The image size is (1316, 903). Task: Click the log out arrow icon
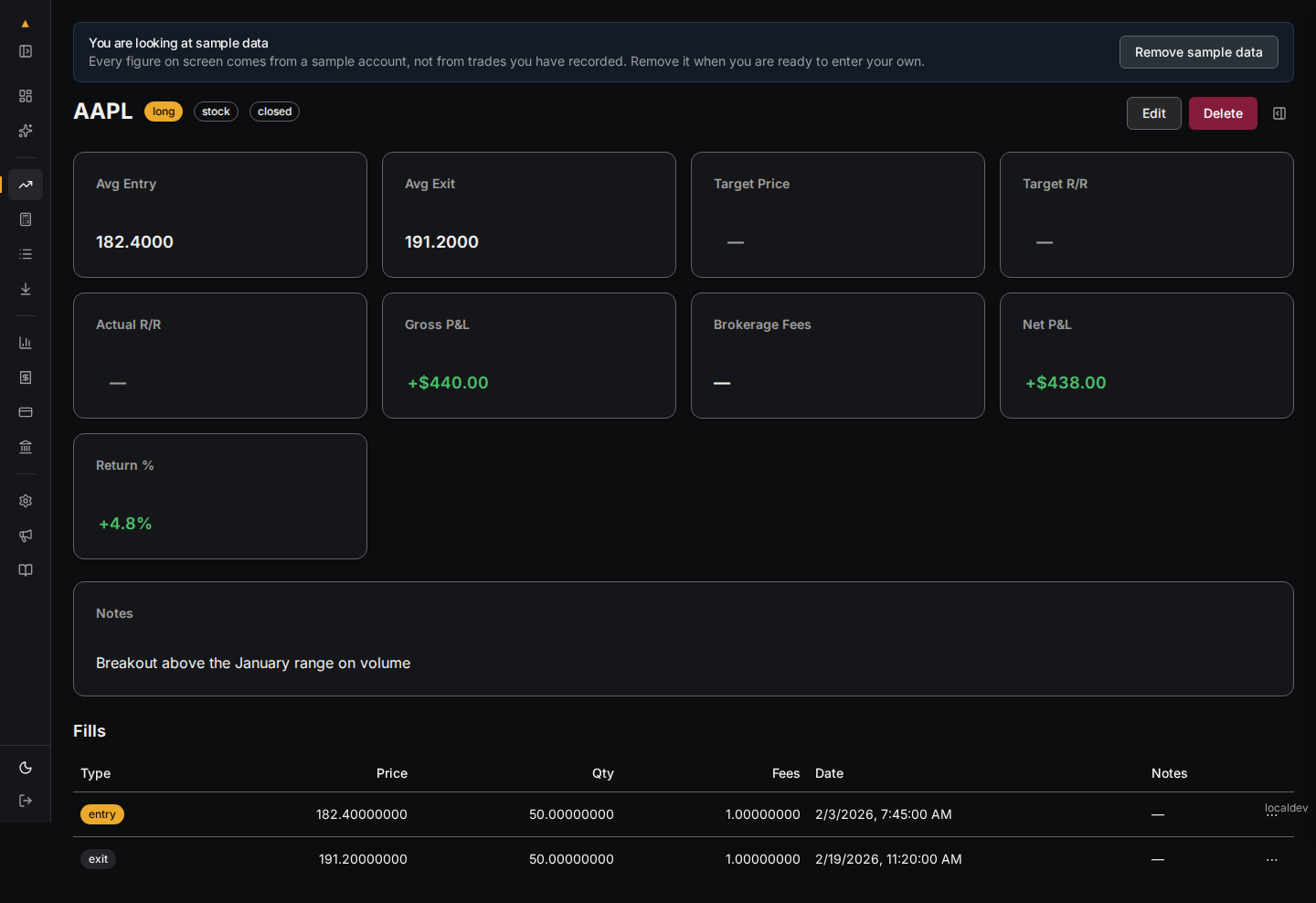tap(26, 801)
